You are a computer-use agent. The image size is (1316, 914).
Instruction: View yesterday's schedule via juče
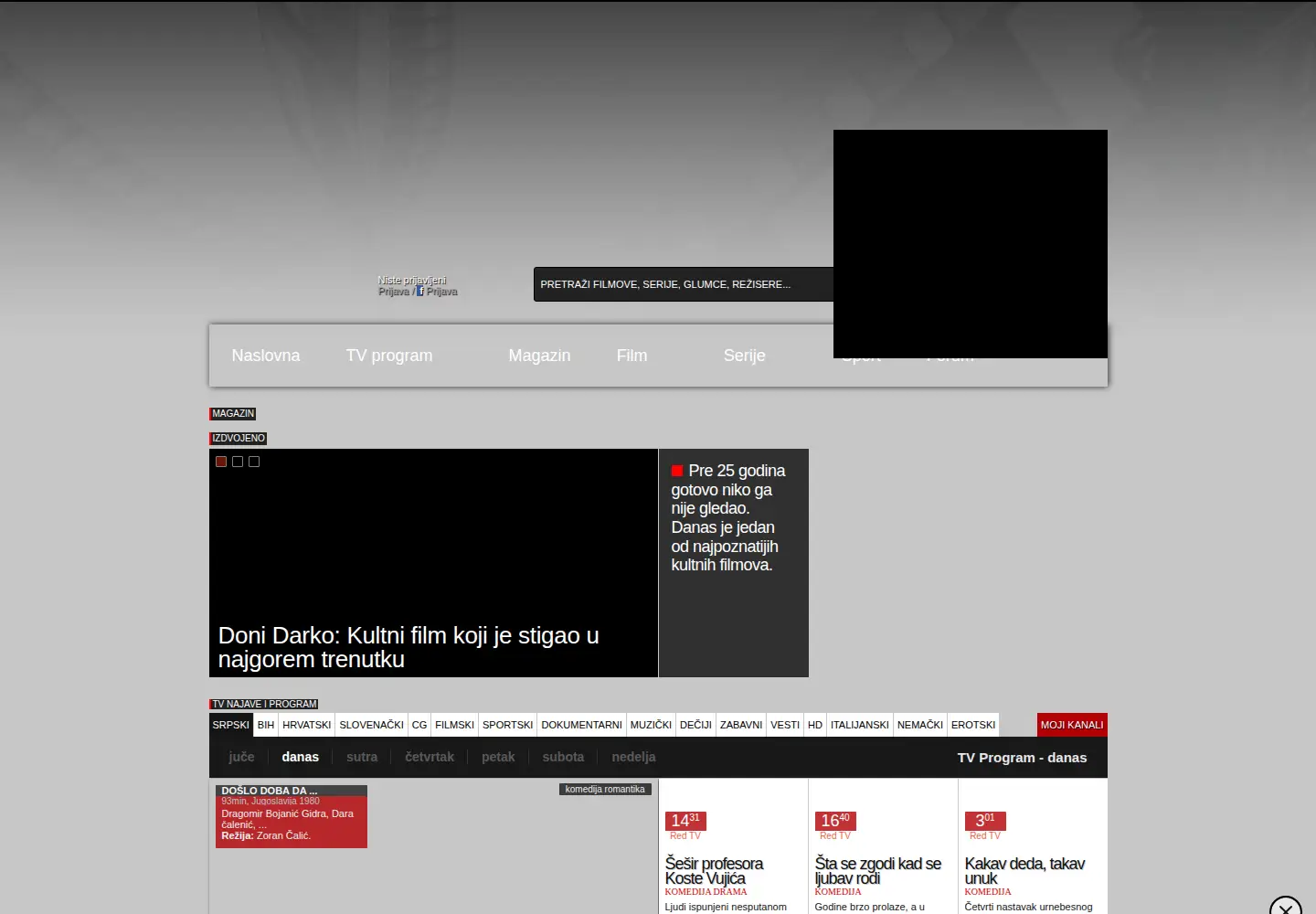pos(241,757)
